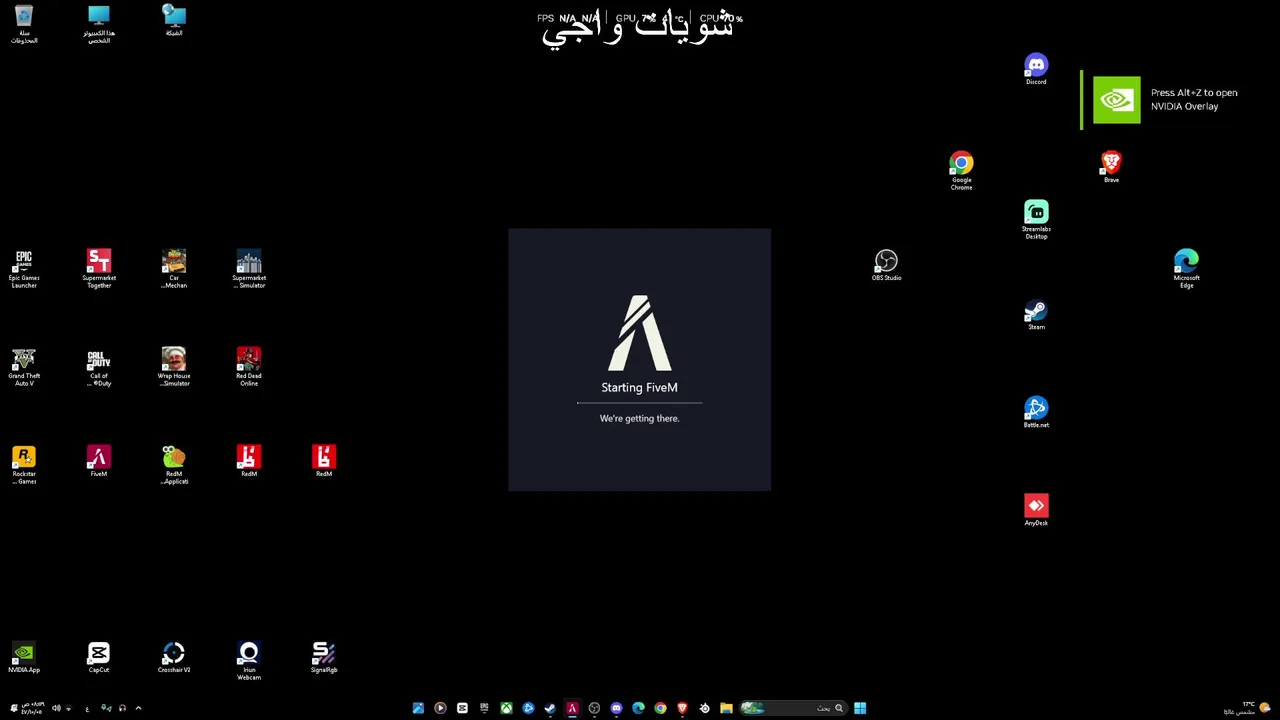
Task: Select the Grand Theft Auto V shortcut
Action: coord(24,367)
